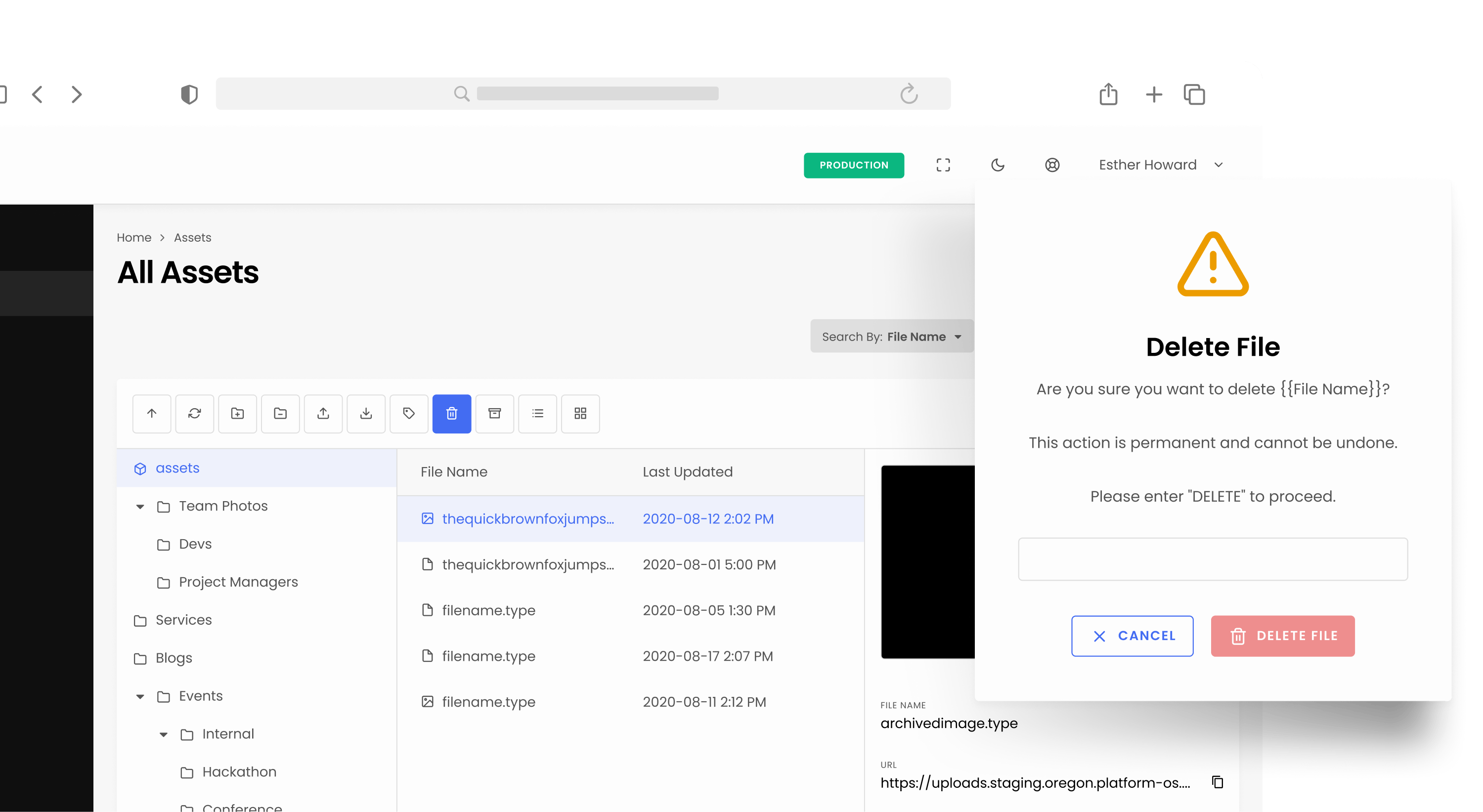Go to Home breadcrumb

click(x=133, y=238)
